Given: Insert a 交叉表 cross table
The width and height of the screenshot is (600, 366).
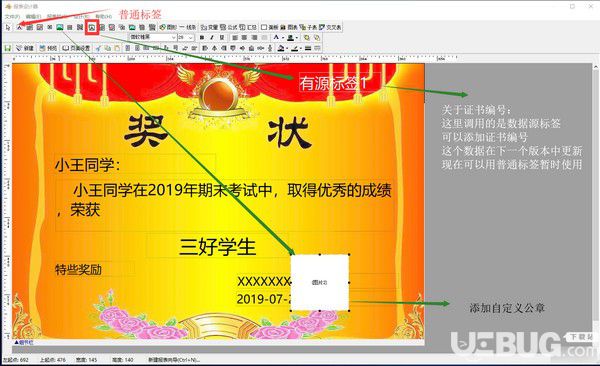Looking at the screenshot, I should (330, 28).
